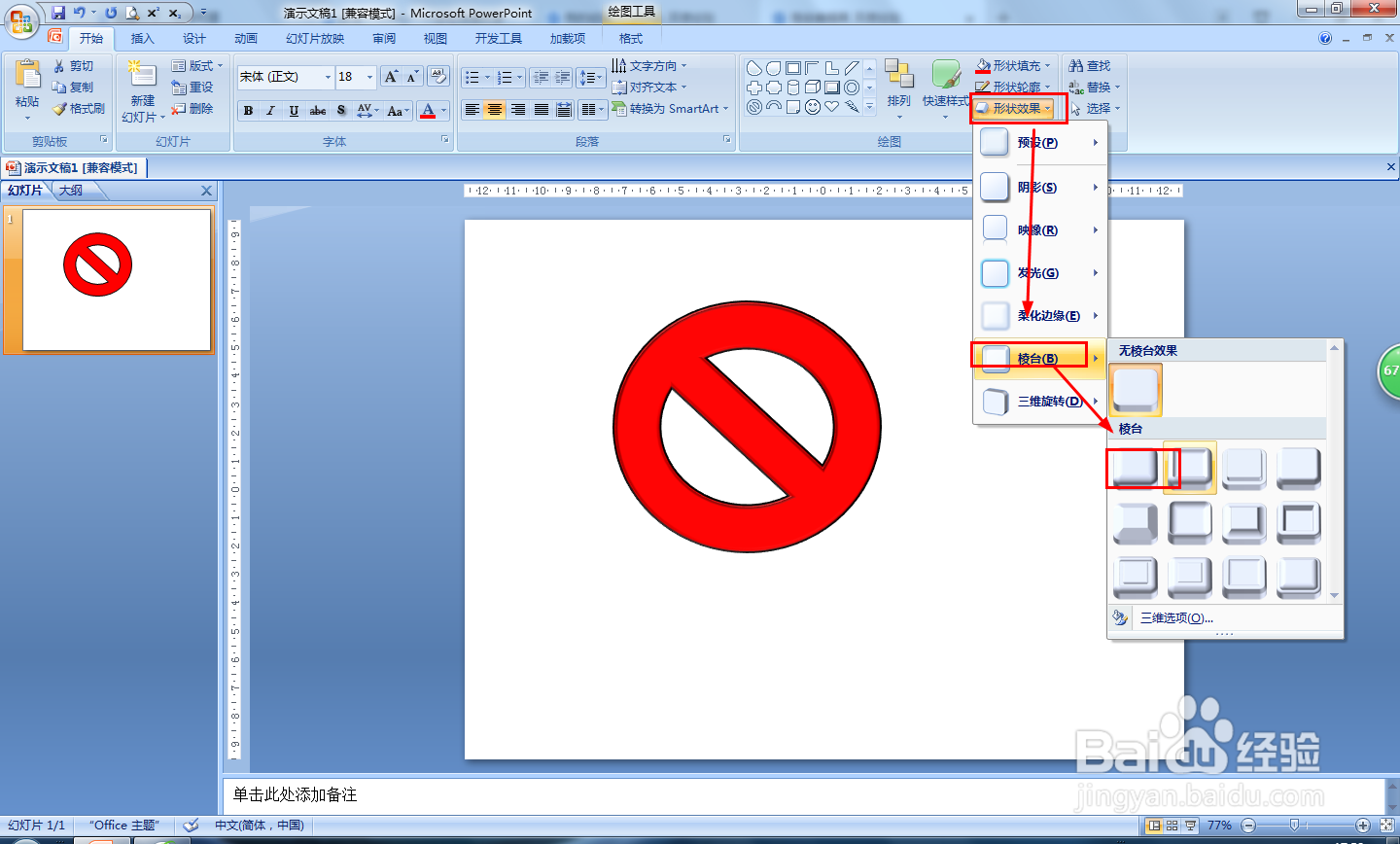Screen dimensions: 1400x844
Task: Toggle text shadow S button
Action: (x=341, y=111)
